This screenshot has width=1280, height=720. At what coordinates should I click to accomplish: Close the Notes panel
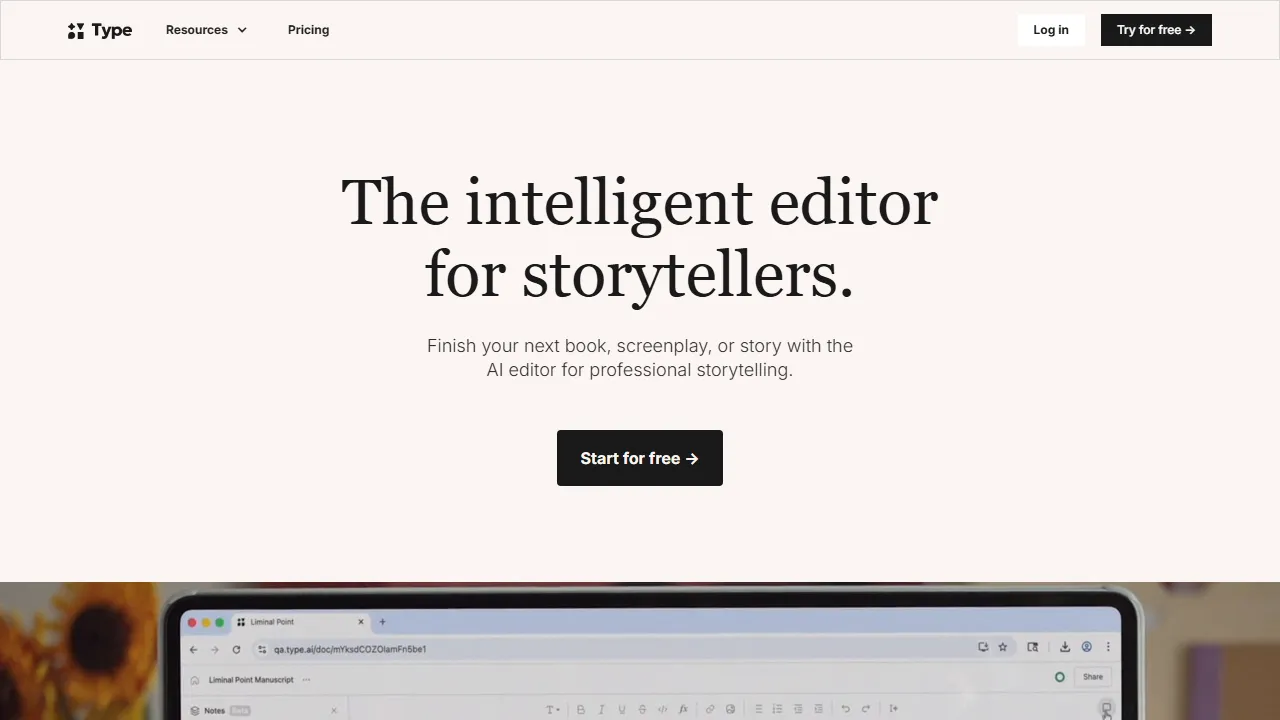(334, 711)
